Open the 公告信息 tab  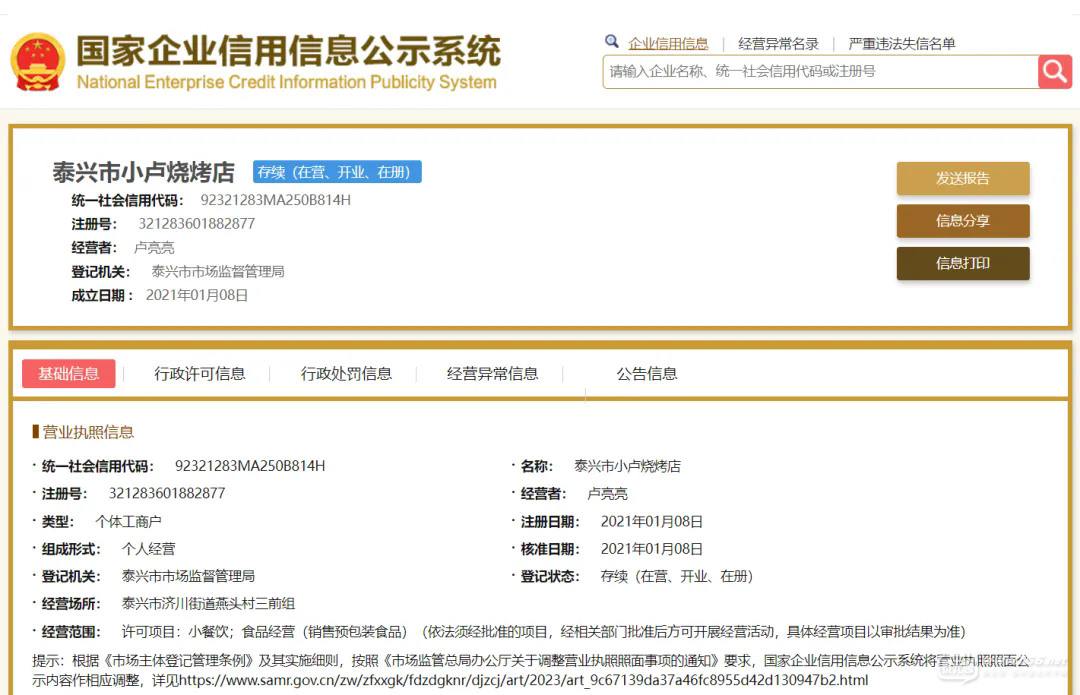[x=647, y=374]
